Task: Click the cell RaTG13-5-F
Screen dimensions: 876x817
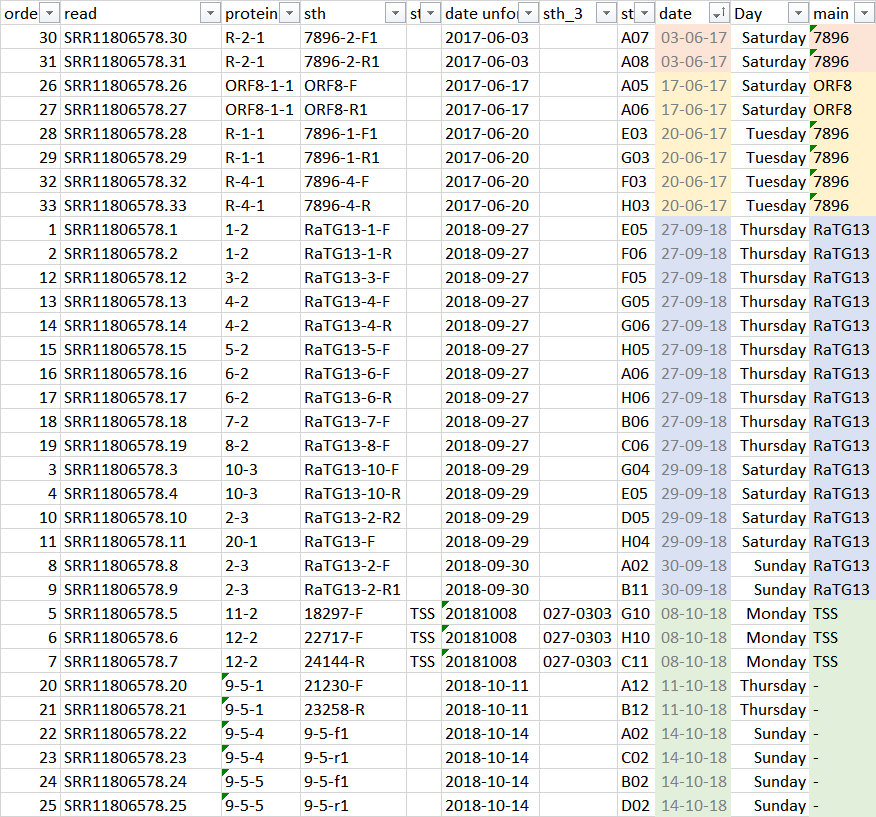Action: point(353,350)
